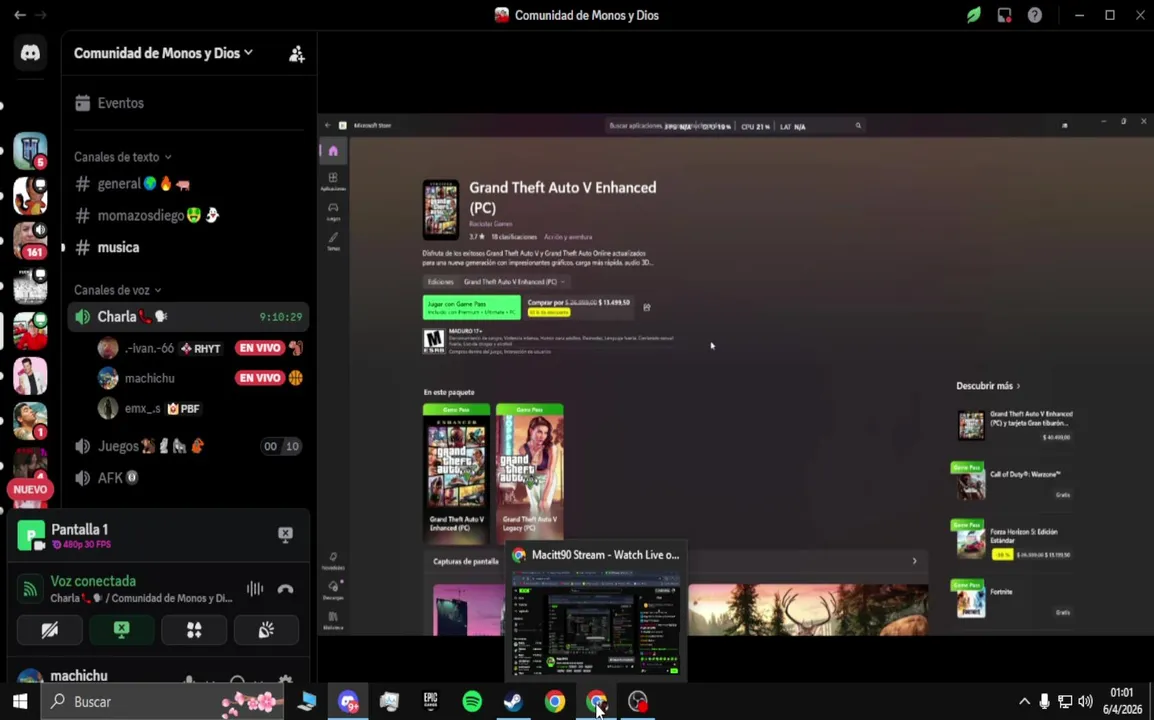Open volume control in system tray
Viewport: 1154px width, 720px height.
(x=1086, y=702)
